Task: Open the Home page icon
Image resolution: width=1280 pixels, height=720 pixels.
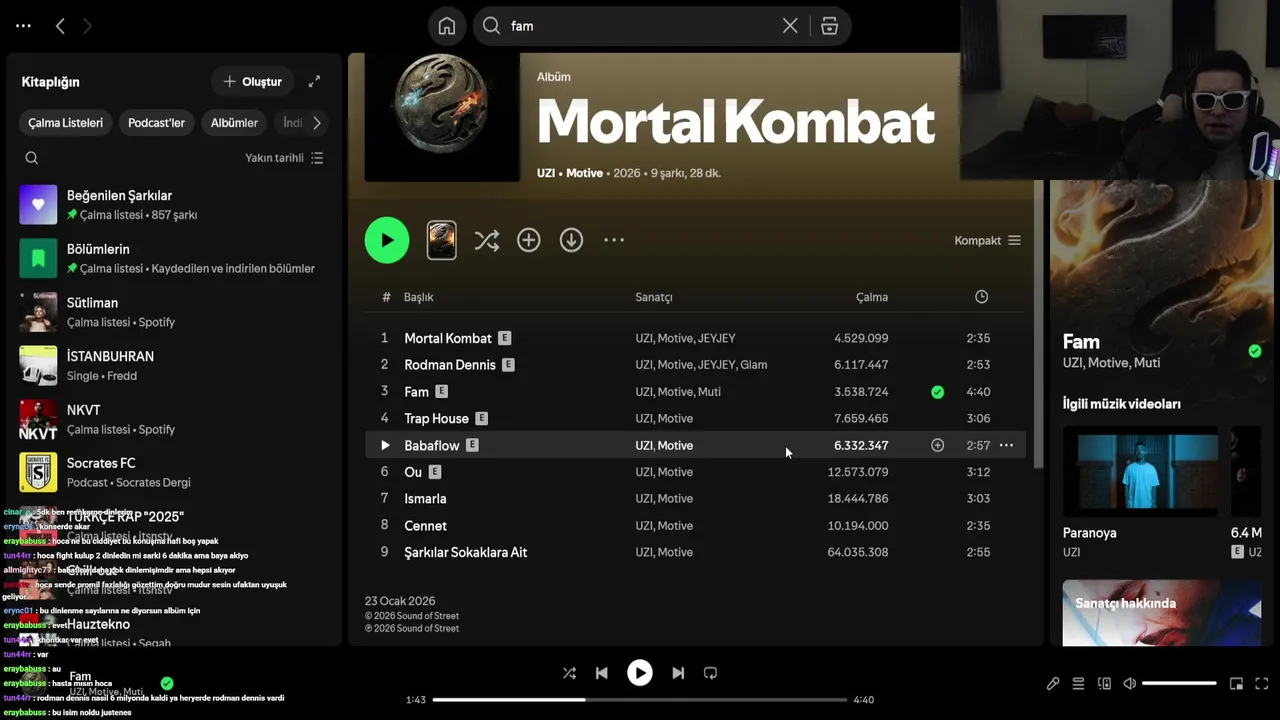Action: (447, 26)
